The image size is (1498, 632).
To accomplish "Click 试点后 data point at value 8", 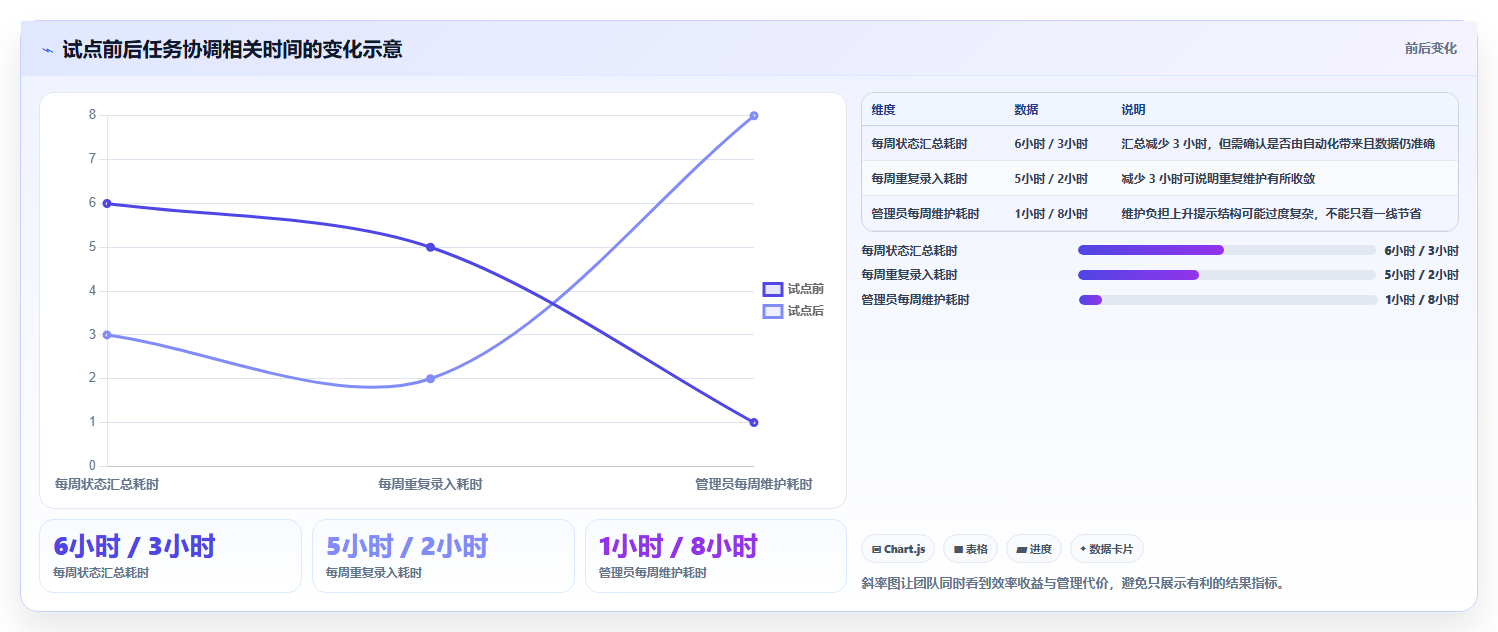I will [x=753, y=115].
